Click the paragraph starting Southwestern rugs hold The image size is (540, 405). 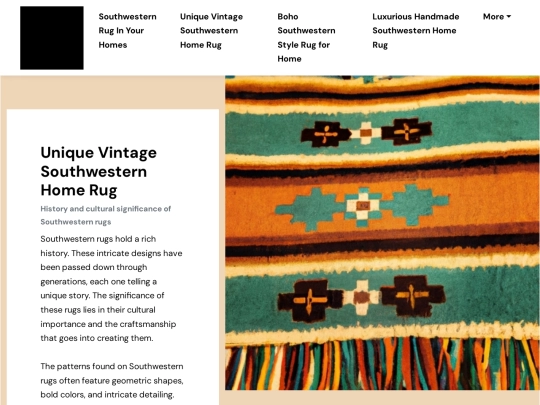tap(111, 289)
